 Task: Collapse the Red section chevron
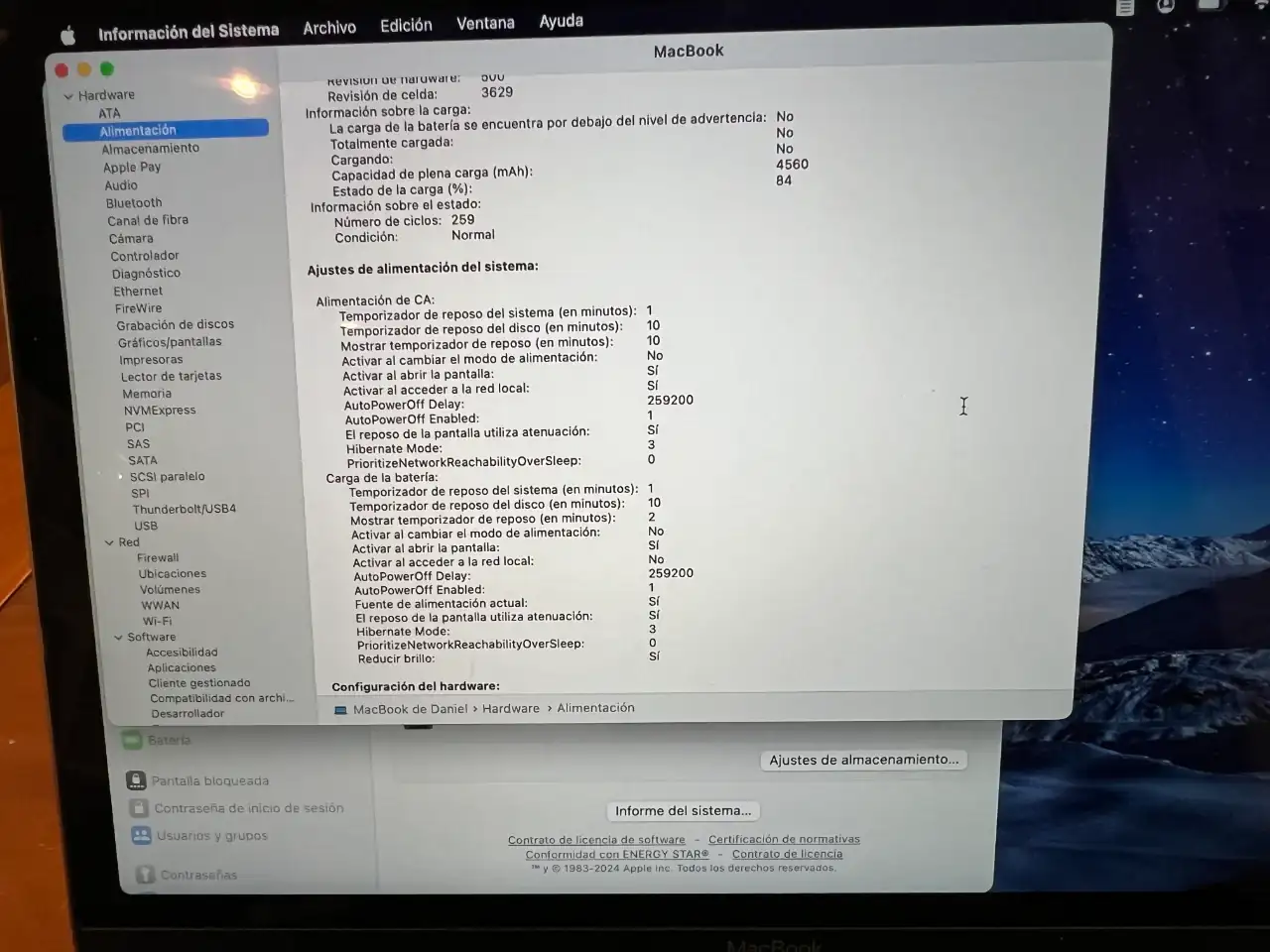click(109, 542)
